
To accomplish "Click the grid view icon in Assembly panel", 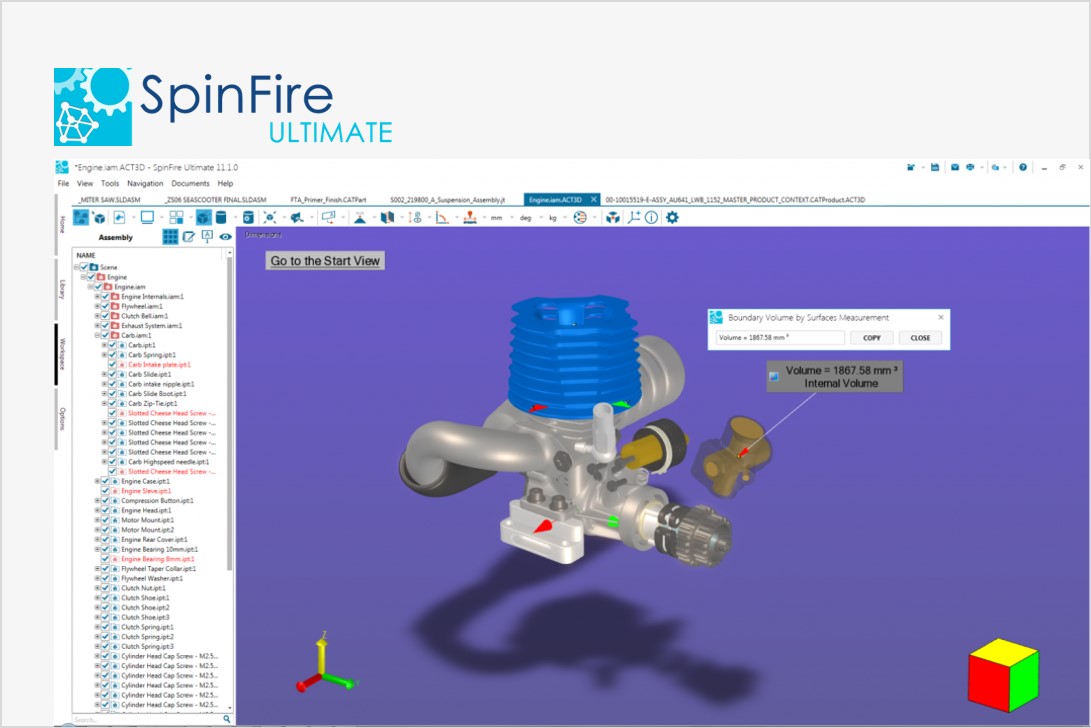I will (x=170, y=237).
